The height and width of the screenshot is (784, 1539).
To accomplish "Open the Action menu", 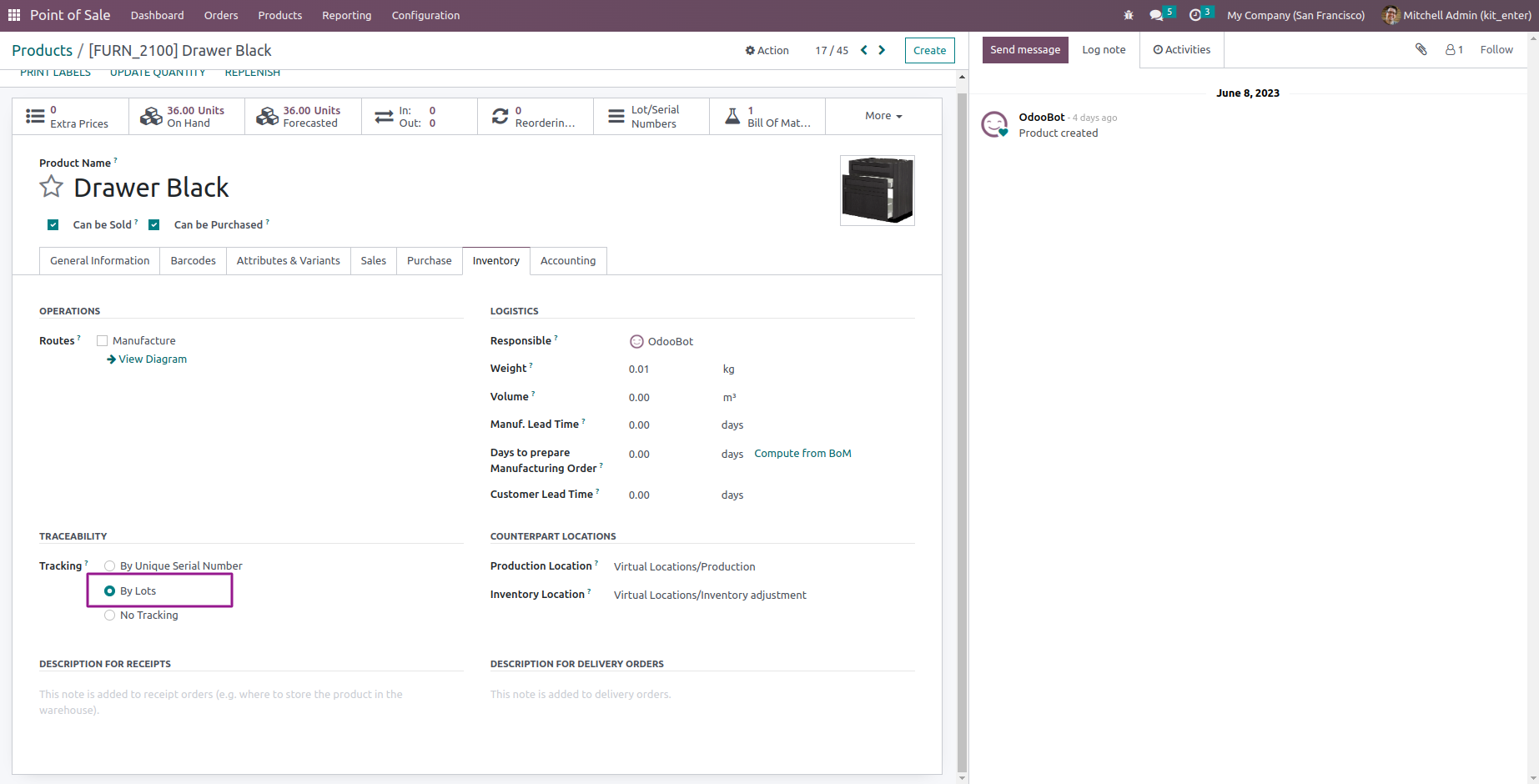I will tap(767, 50).
